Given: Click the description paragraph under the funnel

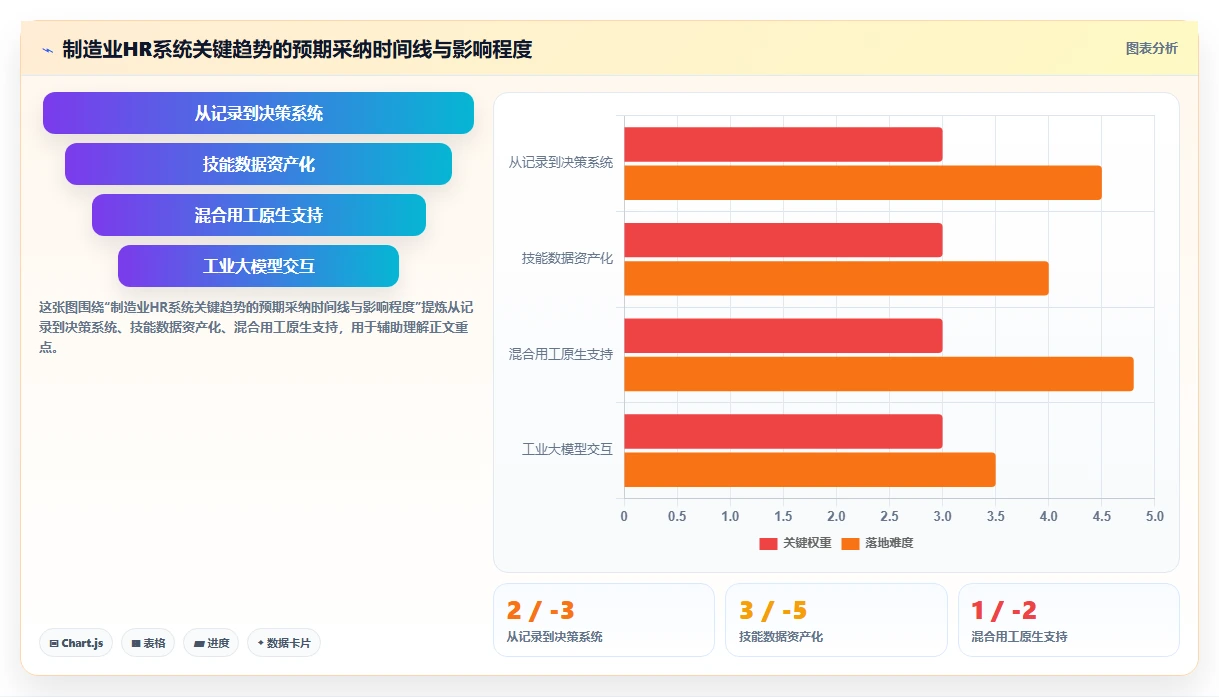Looking at the screenshot, I should (256, 327).
